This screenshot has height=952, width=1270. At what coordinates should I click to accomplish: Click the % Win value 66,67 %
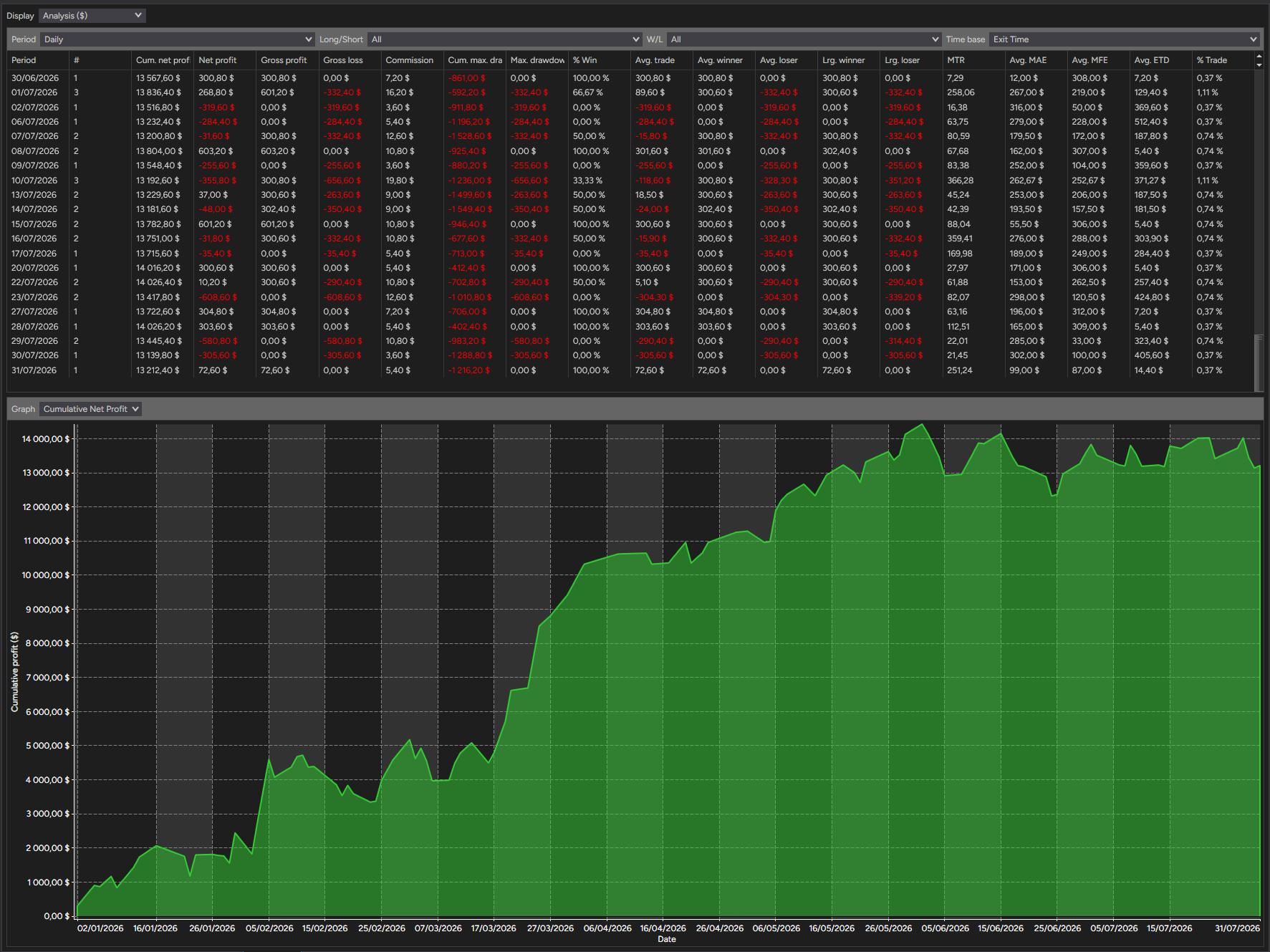[x=588, y=92]
